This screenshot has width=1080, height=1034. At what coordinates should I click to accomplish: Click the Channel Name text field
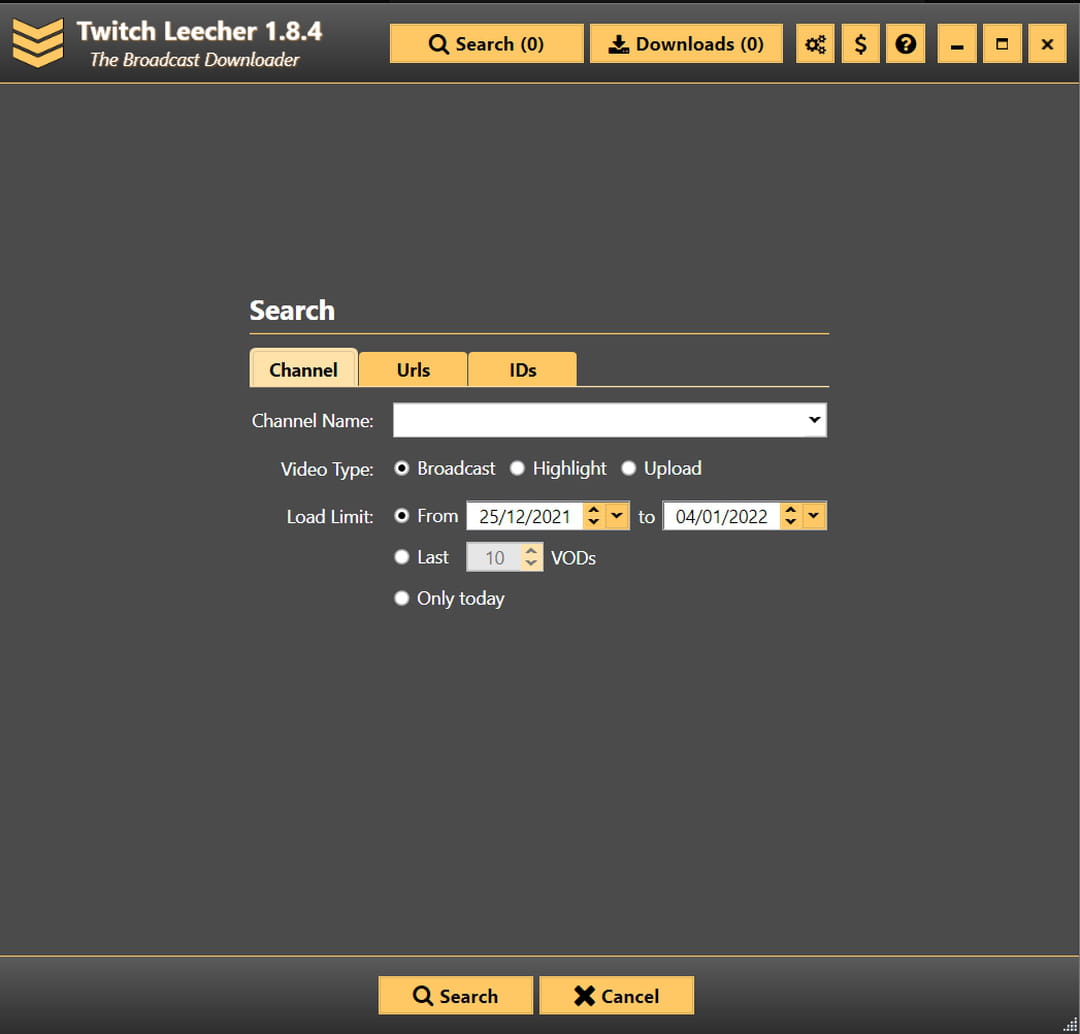click(598, 420)
